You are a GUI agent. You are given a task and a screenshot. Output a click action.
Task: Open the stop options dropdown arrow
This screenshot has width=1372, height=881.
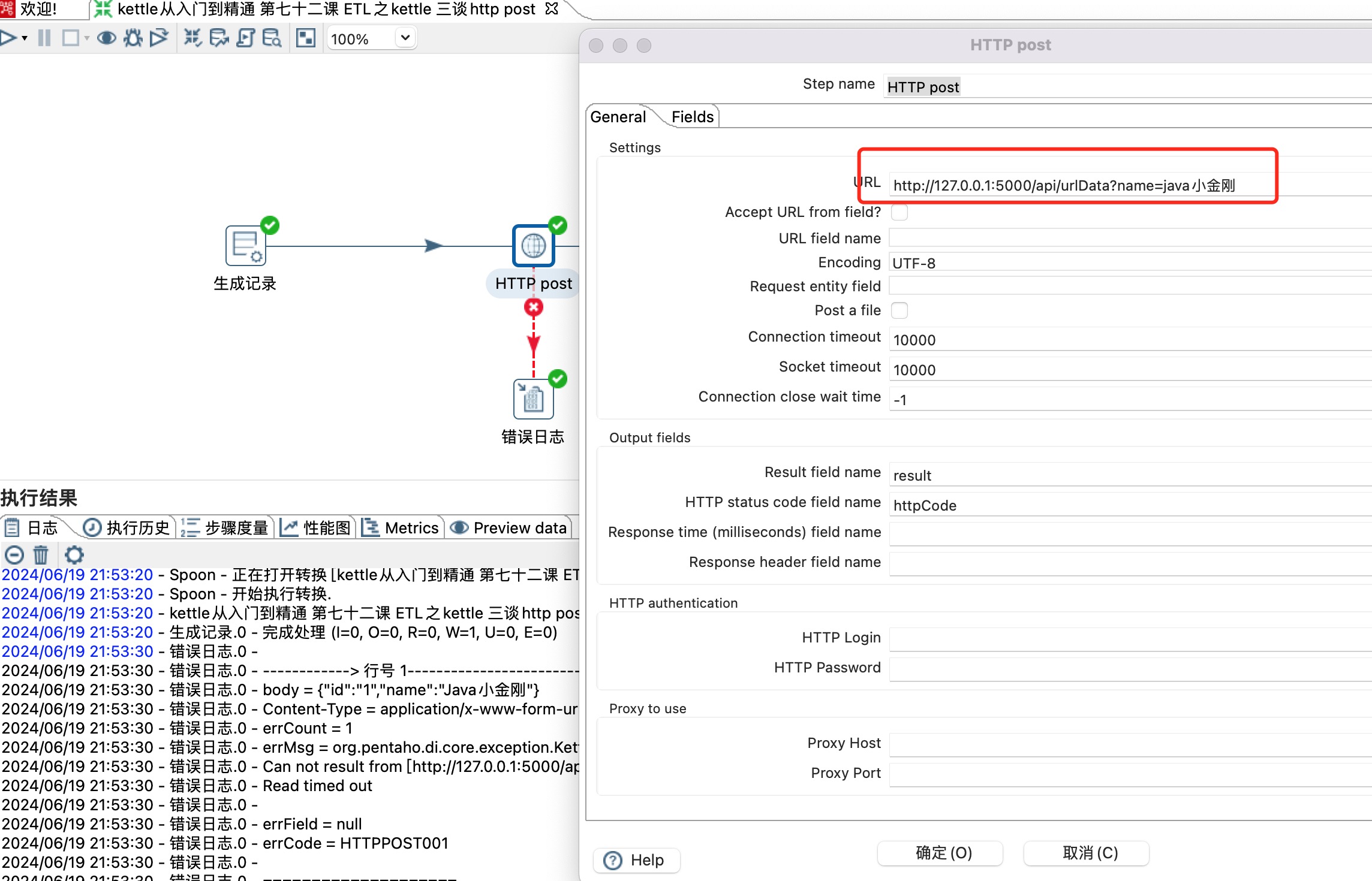pos(88,38)
